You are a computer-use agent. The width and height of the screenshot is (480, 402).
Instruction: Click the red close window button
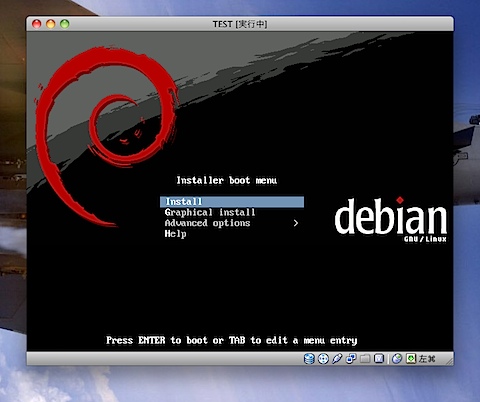tap(37, 24)
